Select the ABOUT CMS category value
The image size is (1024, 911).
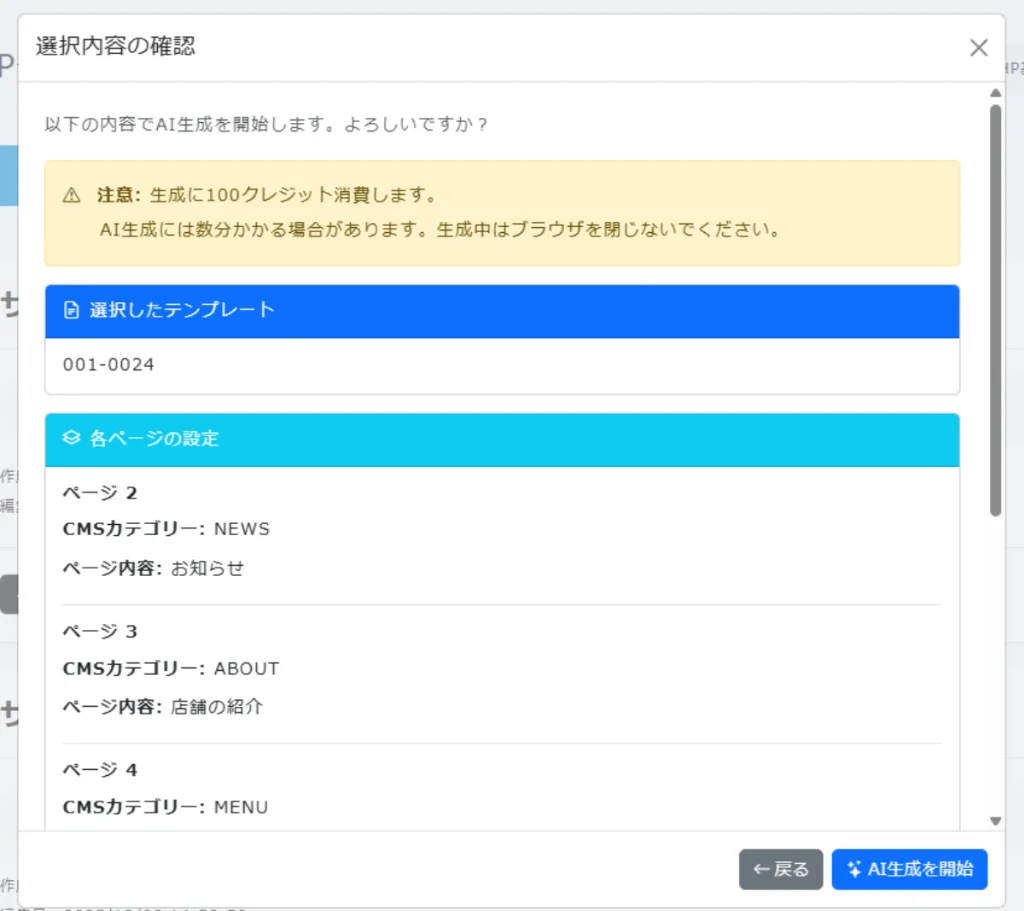(246, 668)
